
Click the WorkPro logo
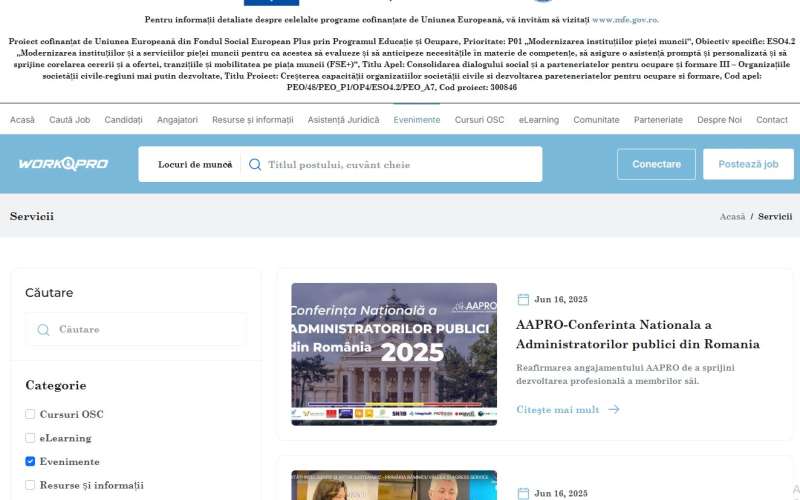[x=63, y=164]
